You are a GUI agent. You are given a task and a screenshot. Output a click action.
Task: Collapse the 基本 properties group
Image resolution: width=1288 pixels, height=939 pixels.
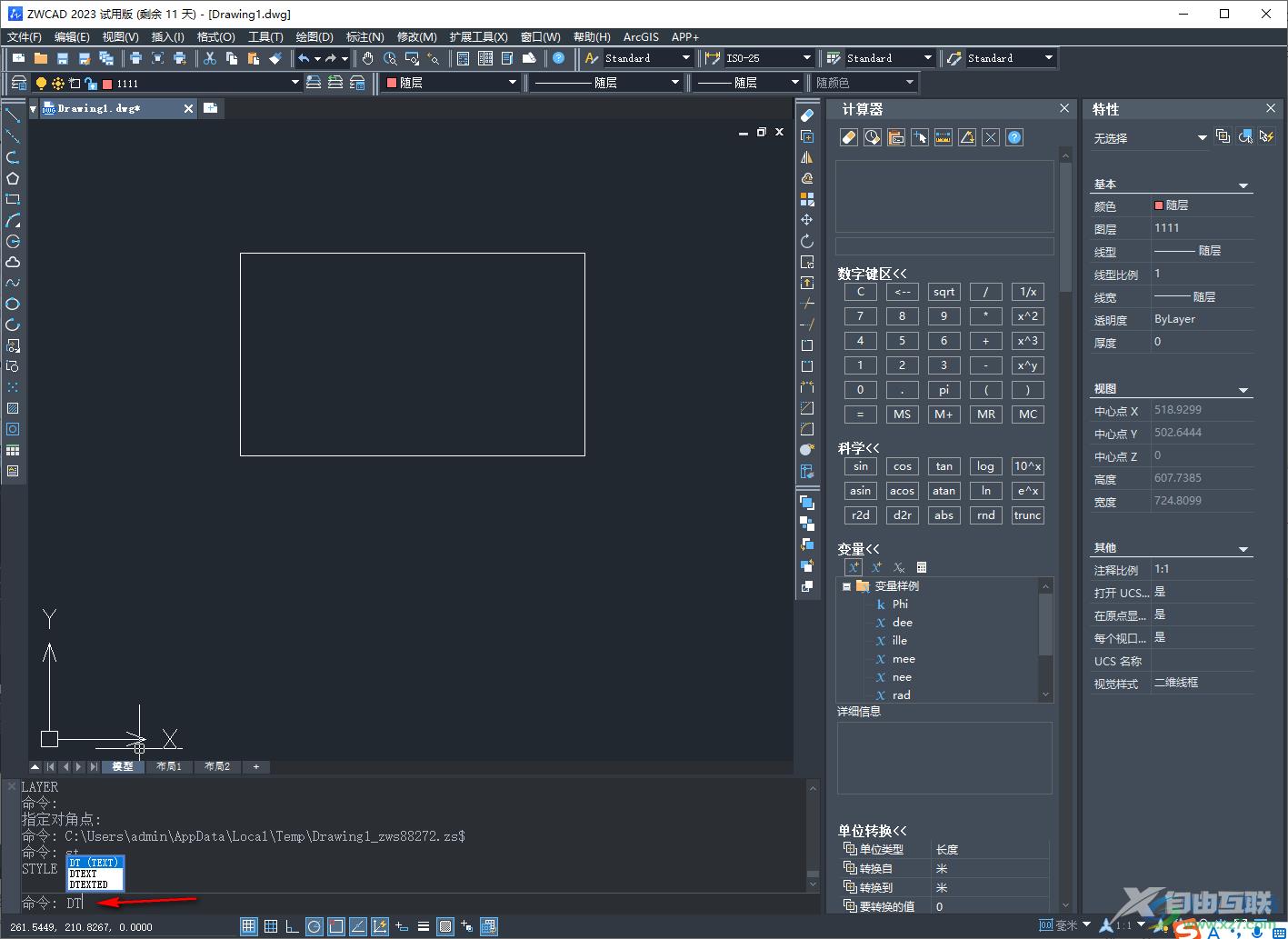coord(1244,185)
